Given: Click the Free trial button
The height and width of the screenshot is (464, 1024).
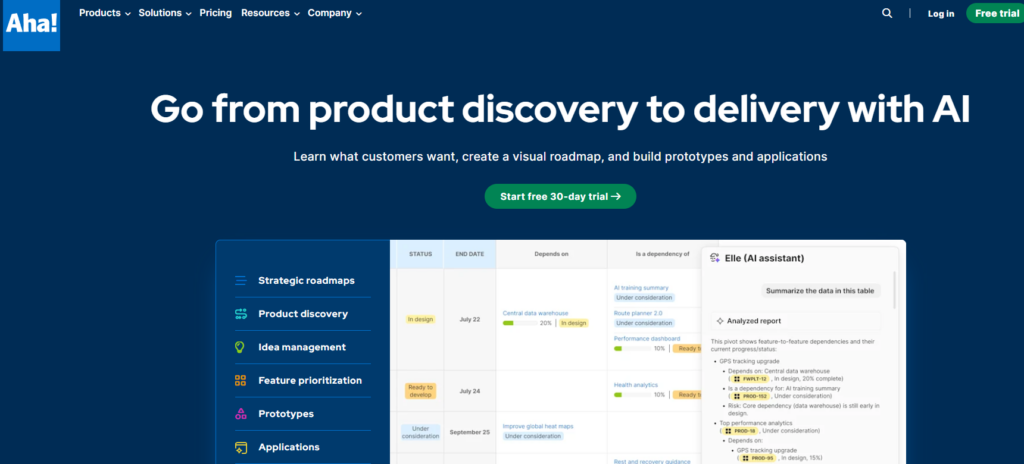Looking at the screenshot, I should point(995,13).
